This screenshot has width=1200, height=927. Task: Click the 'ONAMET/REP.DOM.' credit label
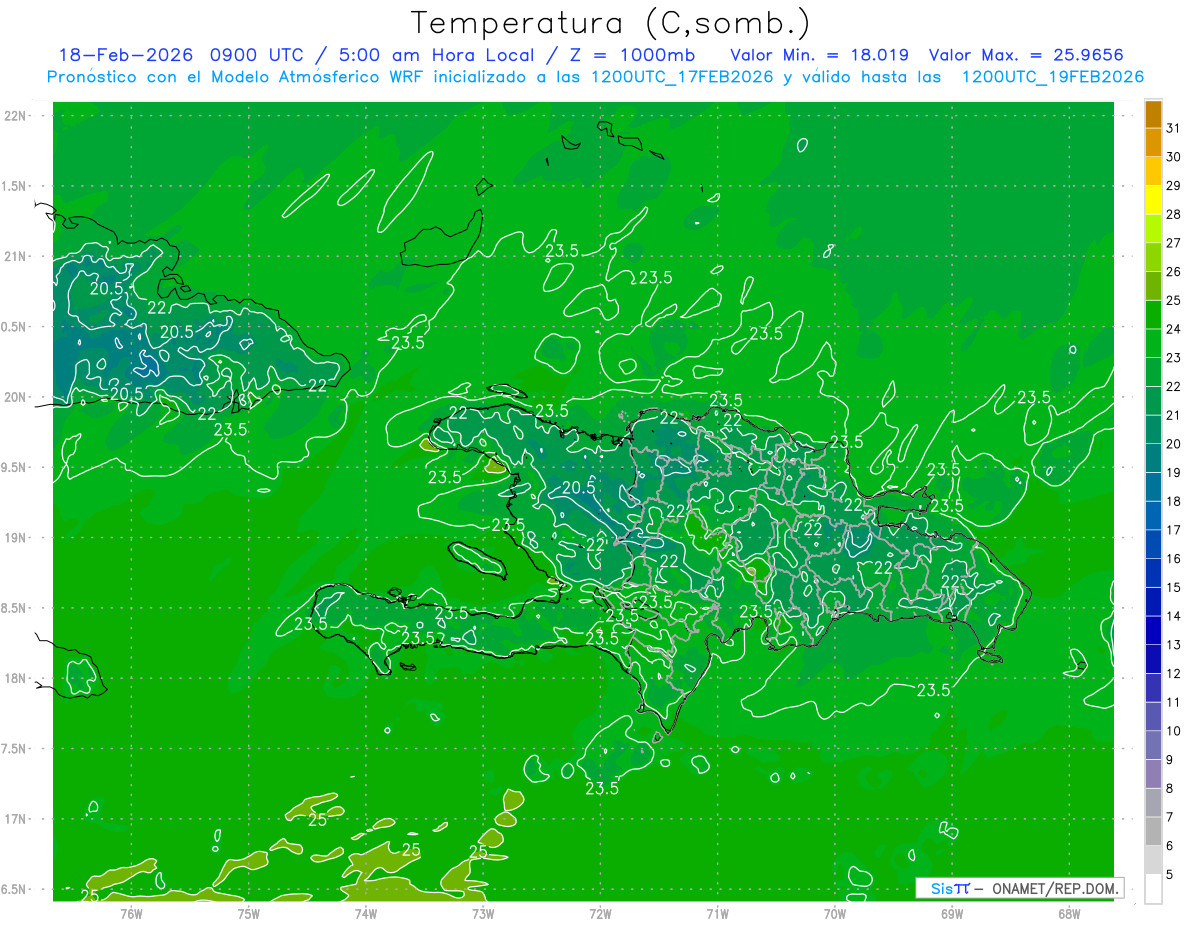point(1056,888)
